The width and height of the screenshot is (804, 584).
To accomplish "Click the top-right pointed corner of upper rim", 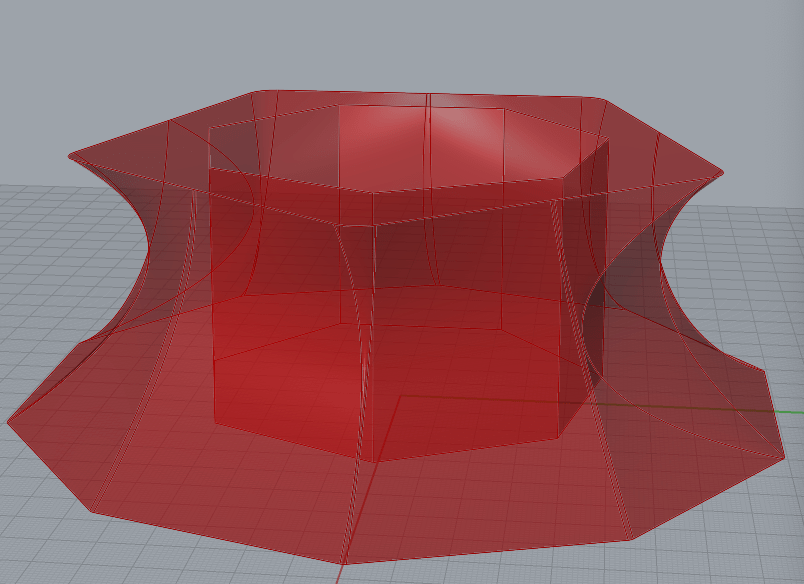I will [720, 172].
